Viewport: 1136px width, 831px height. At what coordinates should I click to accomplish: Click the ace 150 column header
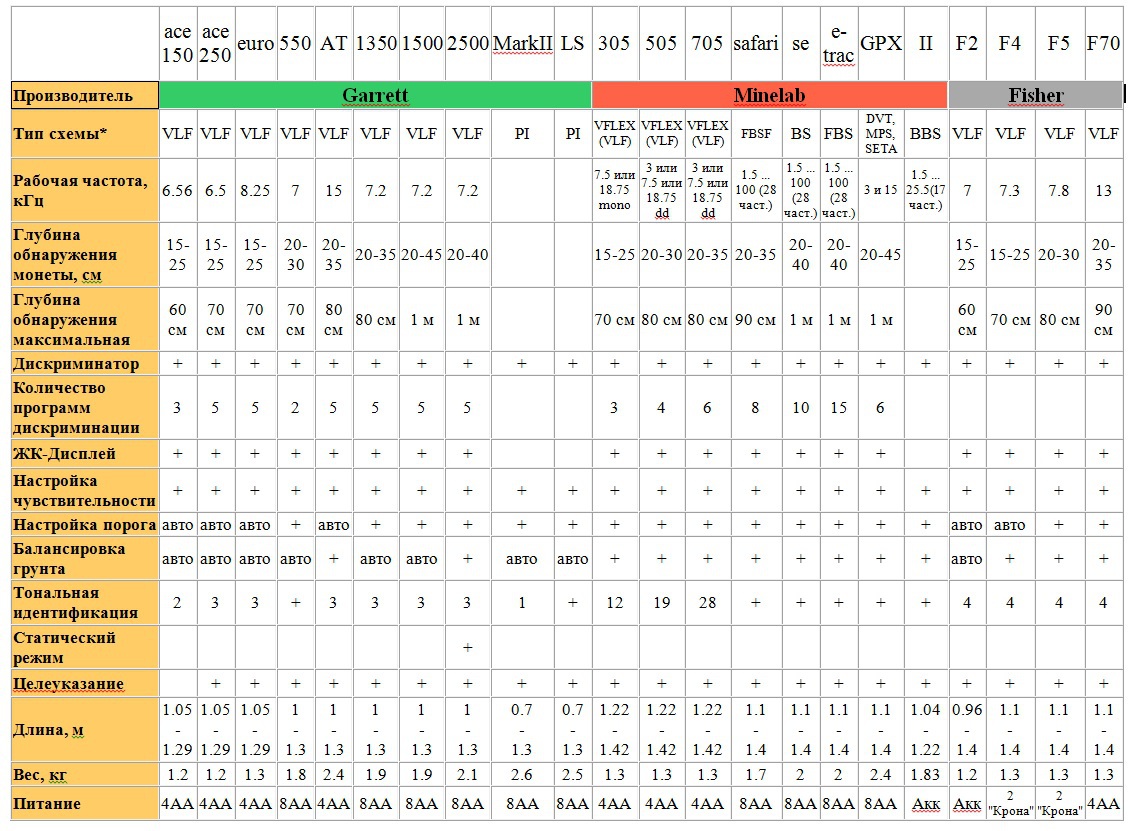pyautogui.click(x=177, y=44)
